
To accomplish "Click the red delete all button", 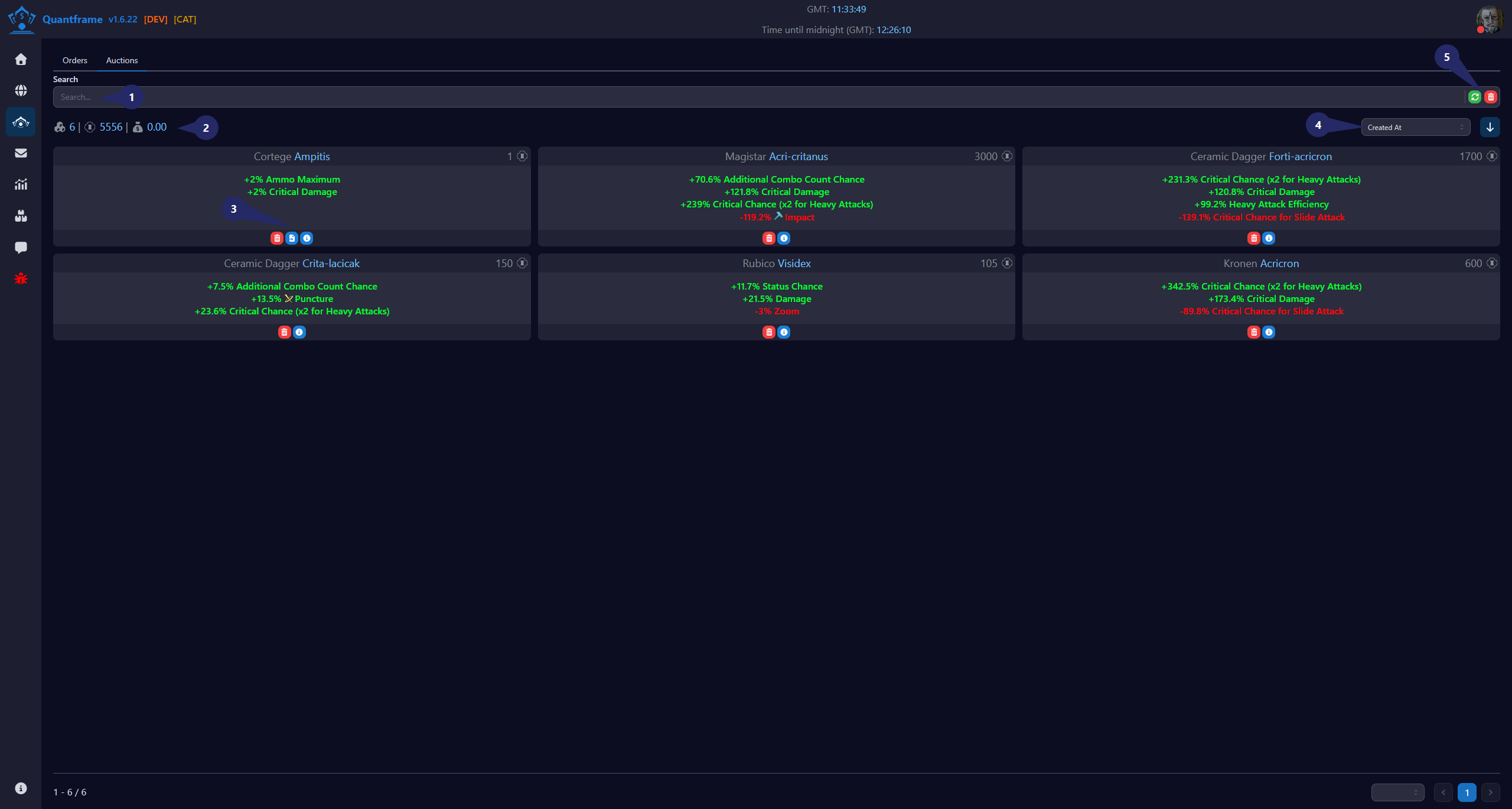I will [x=1491, y=97].
